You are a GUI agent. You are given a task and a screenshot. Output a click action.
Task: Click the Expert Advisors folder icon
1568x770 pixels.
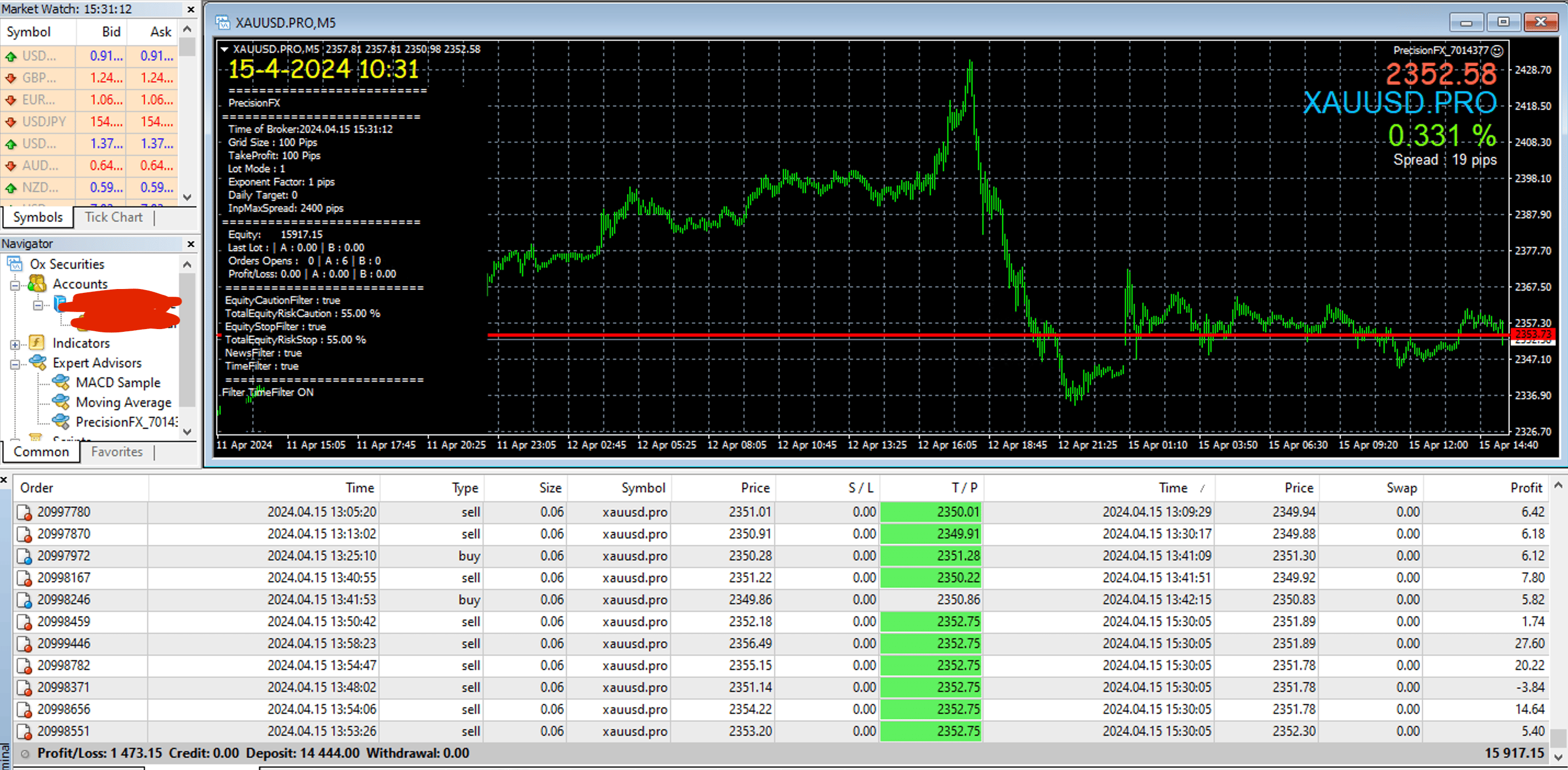[x=37, y=362]
